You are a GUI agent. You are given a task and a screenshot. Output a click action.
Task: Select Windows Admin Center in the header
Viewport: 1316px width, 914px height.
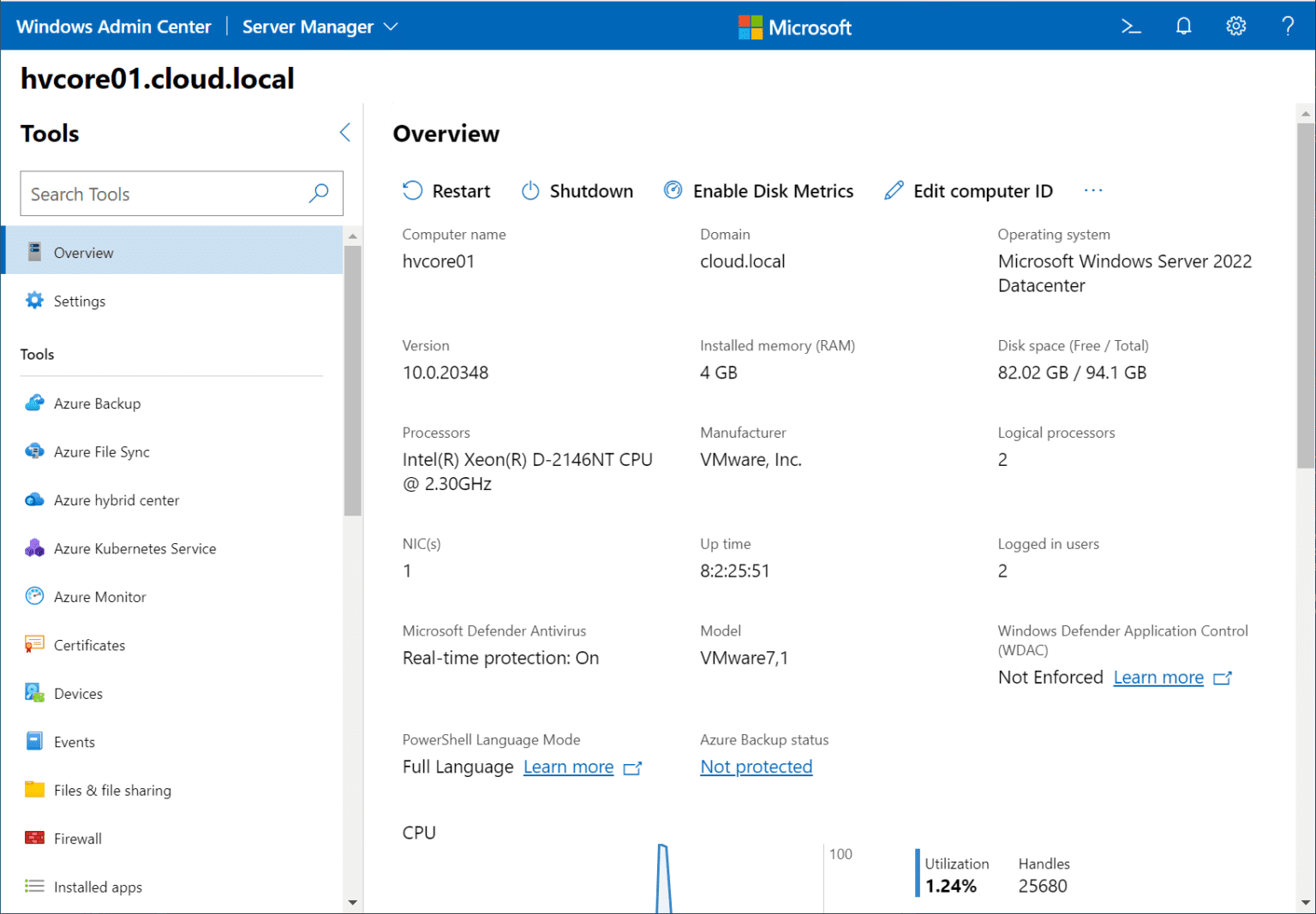coord(113,27)
